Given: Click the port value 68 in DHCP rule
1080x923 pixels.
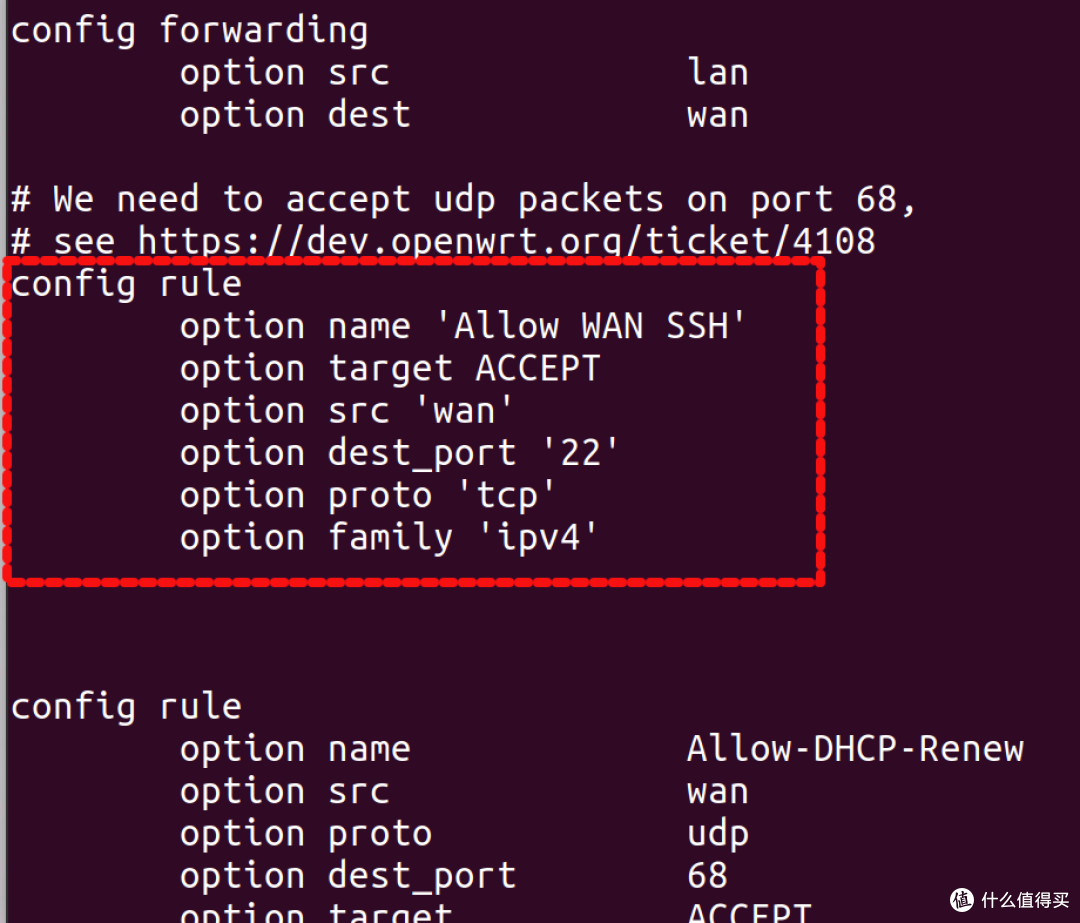Looking at the screenshot, I should (x=707, y=876).
